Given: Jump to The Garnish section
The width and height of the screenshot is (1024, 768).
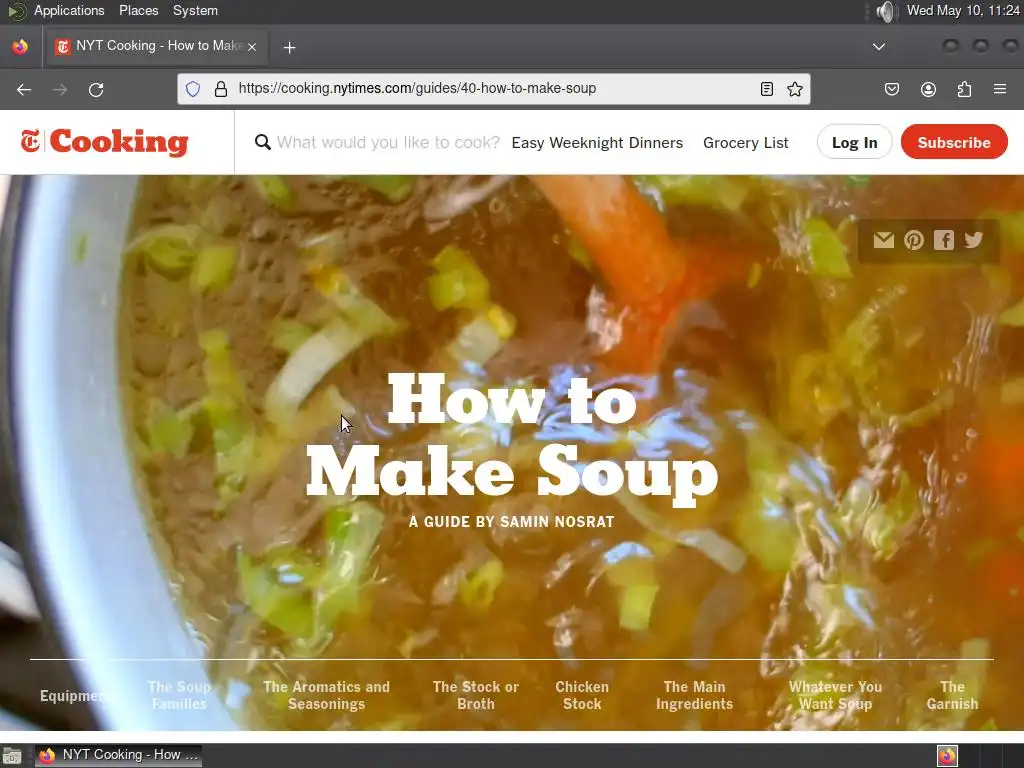Looking at the screenshot, I should 952,696.
